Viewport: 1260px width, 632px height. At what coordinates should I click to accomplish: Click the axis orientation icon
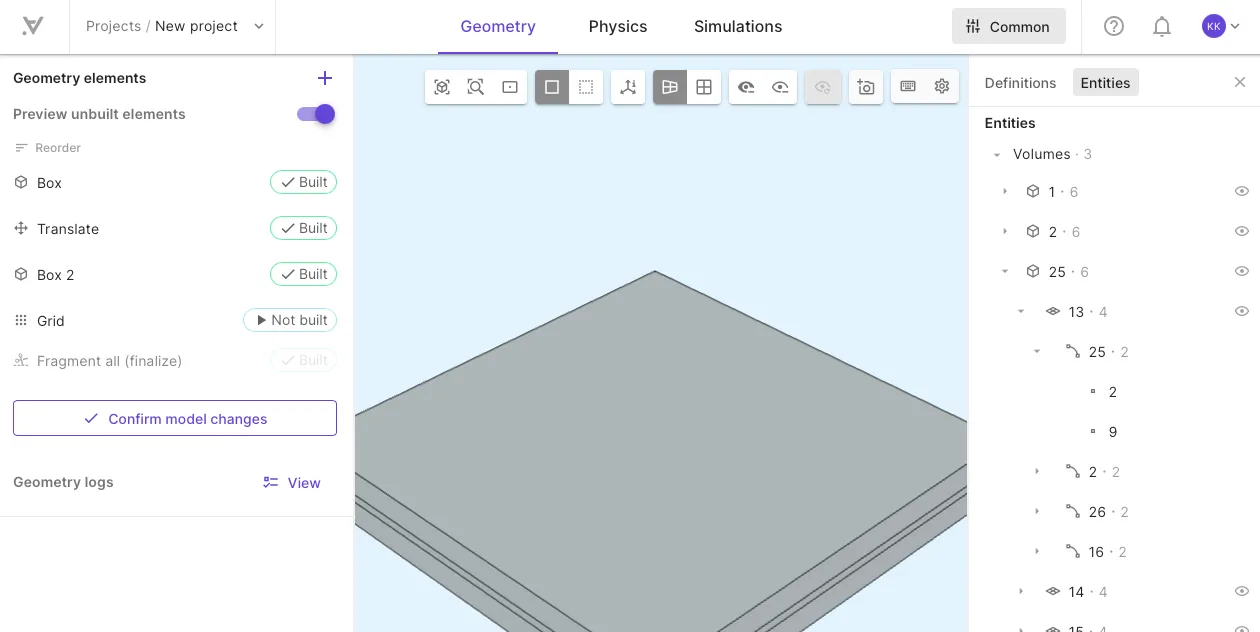click(628, 87)
